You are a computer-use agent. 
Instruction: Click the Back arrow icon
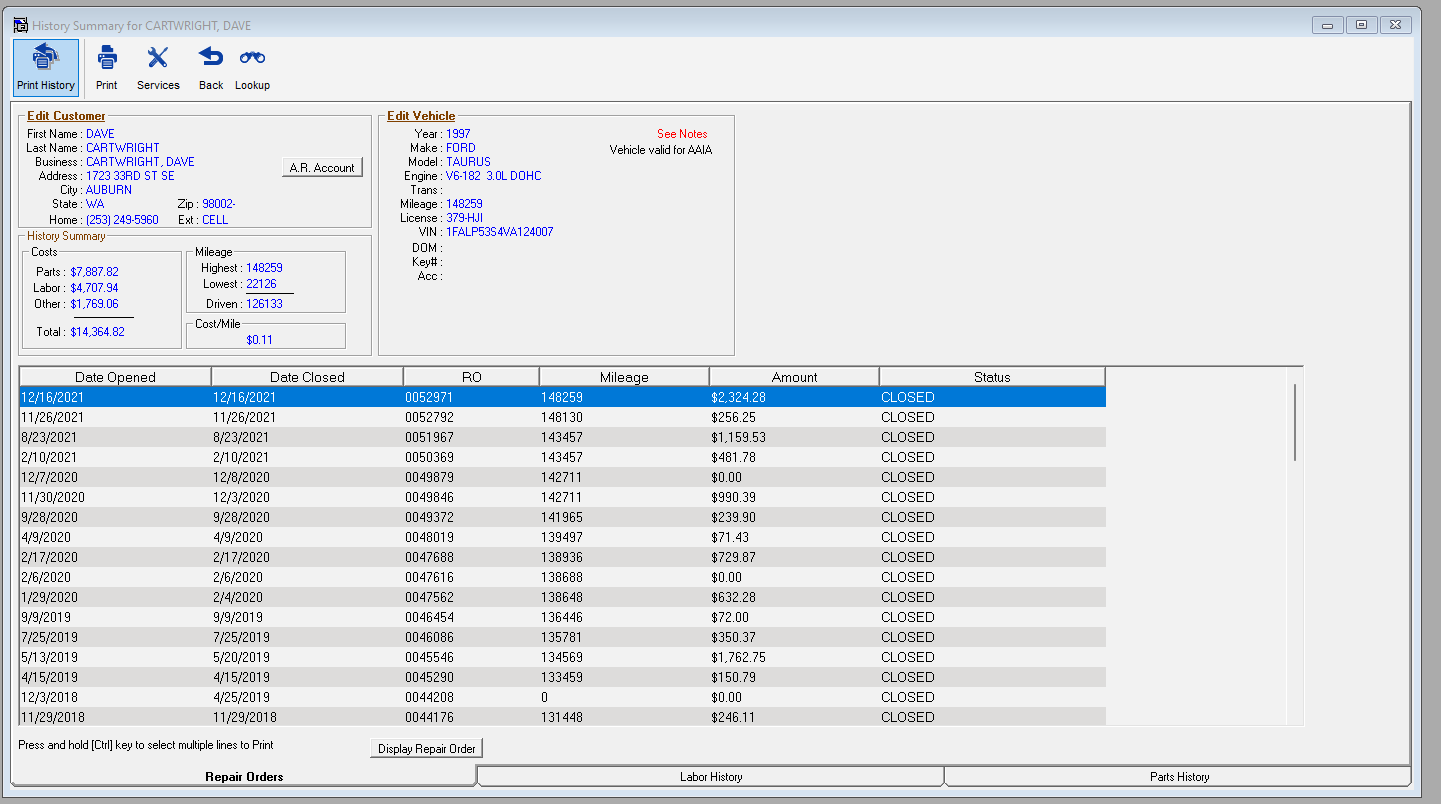point(211,68)
